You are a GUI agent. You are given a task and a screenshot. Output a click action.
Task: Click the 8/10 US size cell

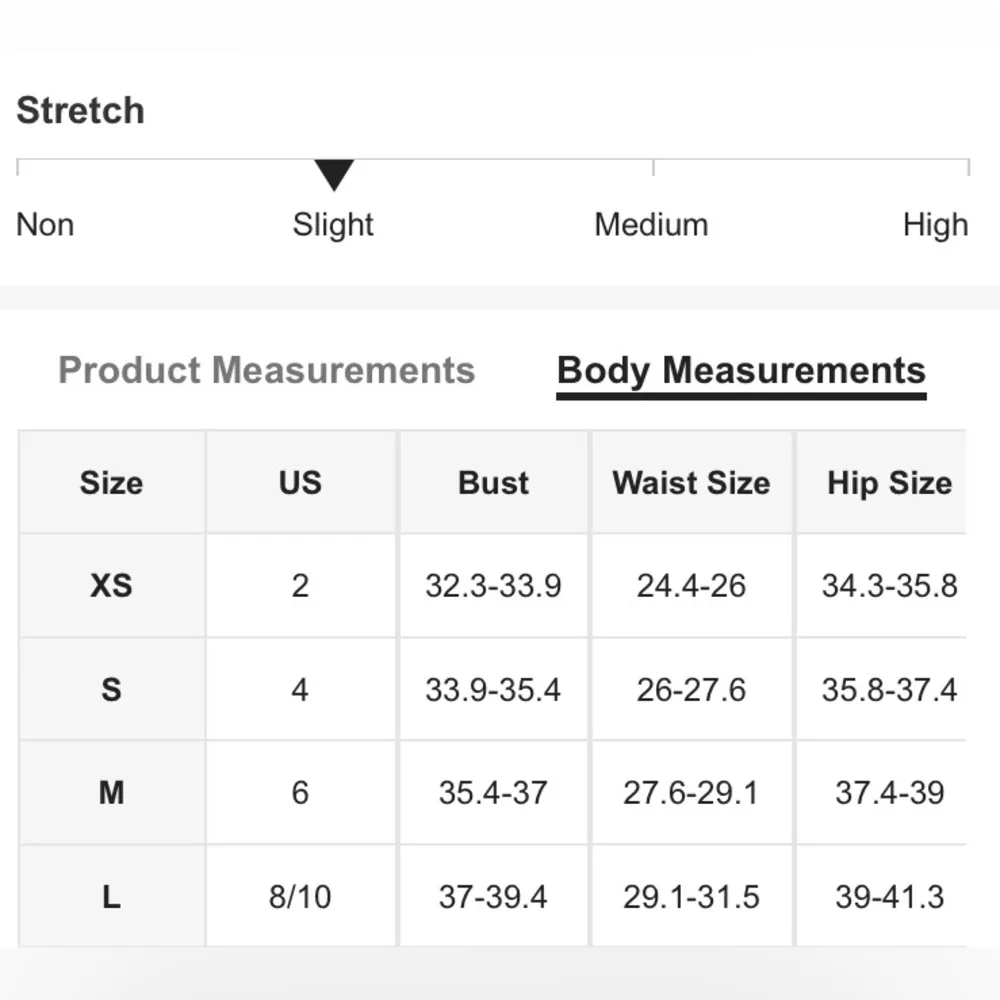click(x=300, y=897)
